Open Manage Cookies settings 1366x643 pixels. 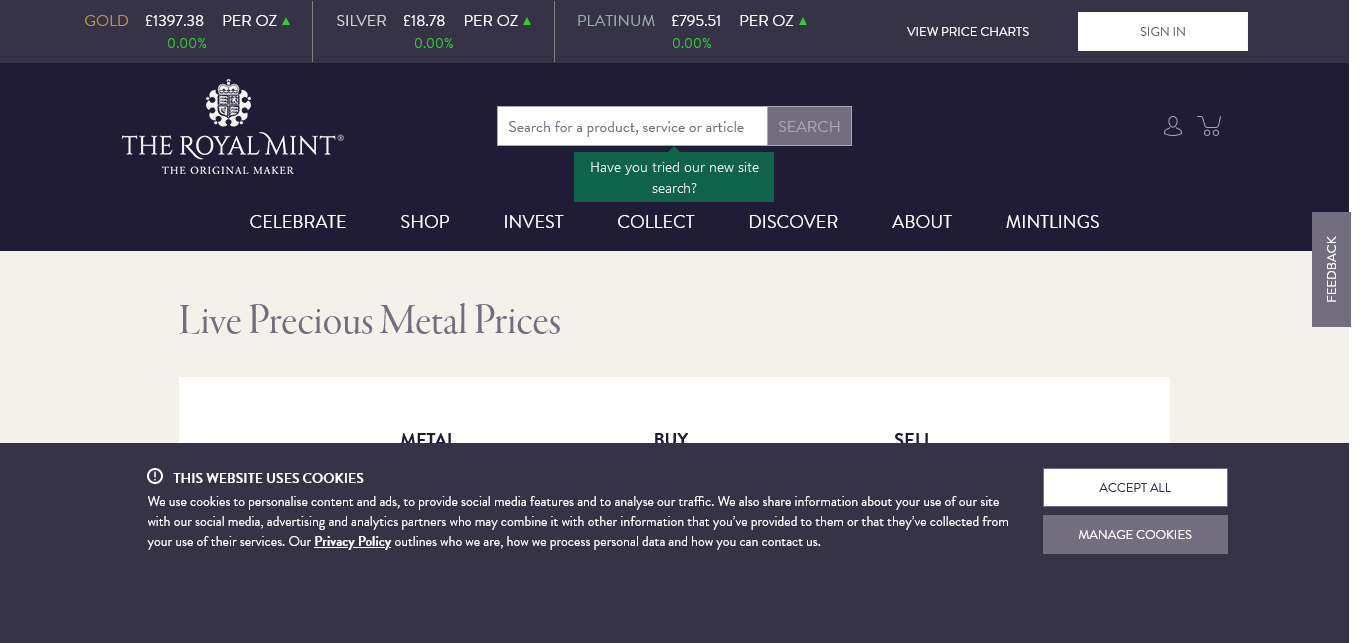(1135, 535)
